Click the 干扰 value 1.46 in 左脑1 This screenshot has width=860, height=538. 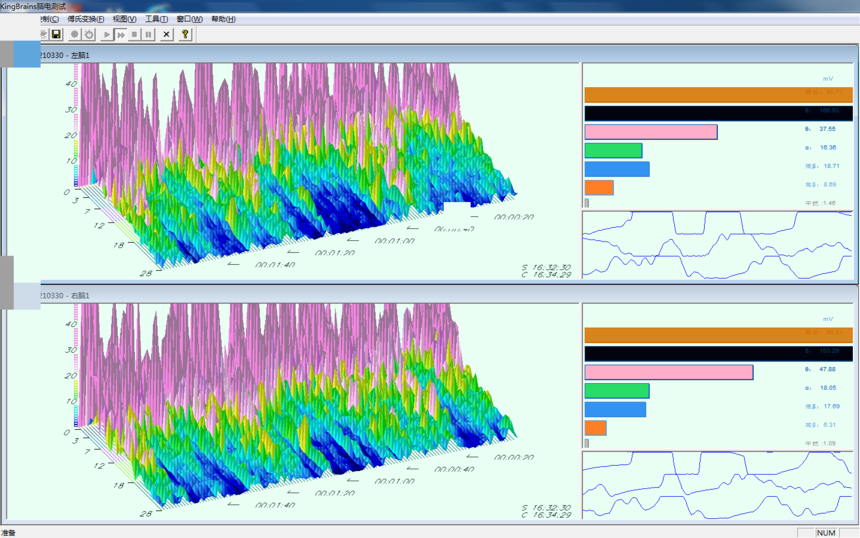coord(829,203)
